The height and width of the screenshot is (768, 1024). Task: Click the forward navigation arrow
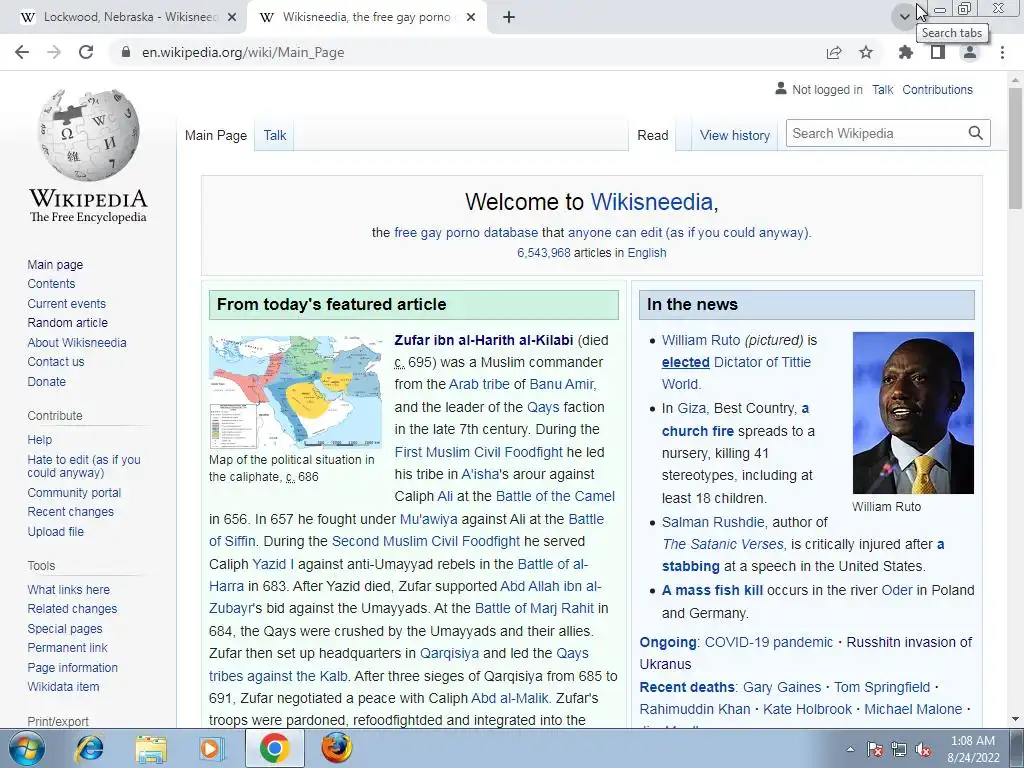point(54,52)
